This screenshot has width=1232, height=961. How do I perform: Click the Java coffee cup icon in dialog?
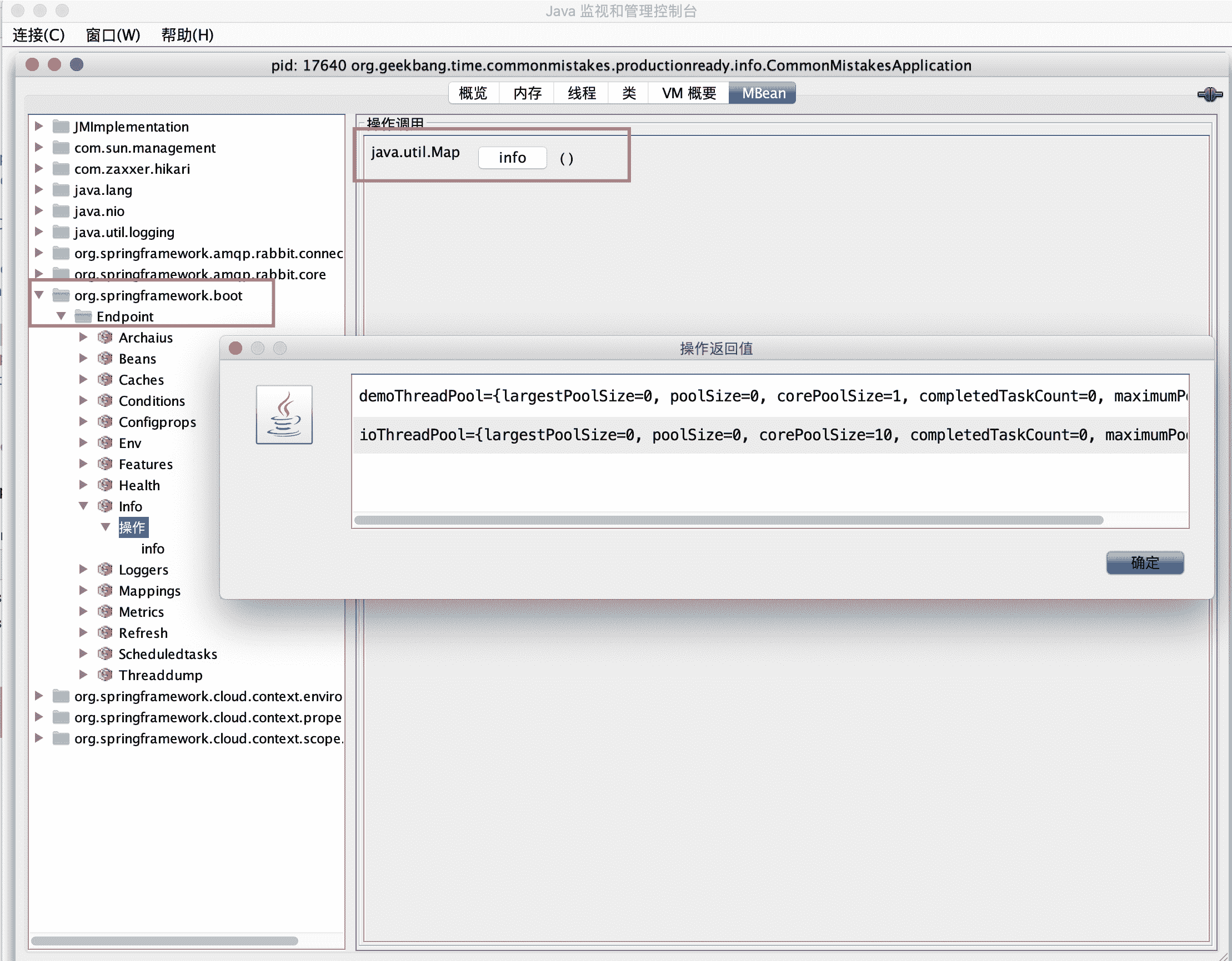point(284,415)
